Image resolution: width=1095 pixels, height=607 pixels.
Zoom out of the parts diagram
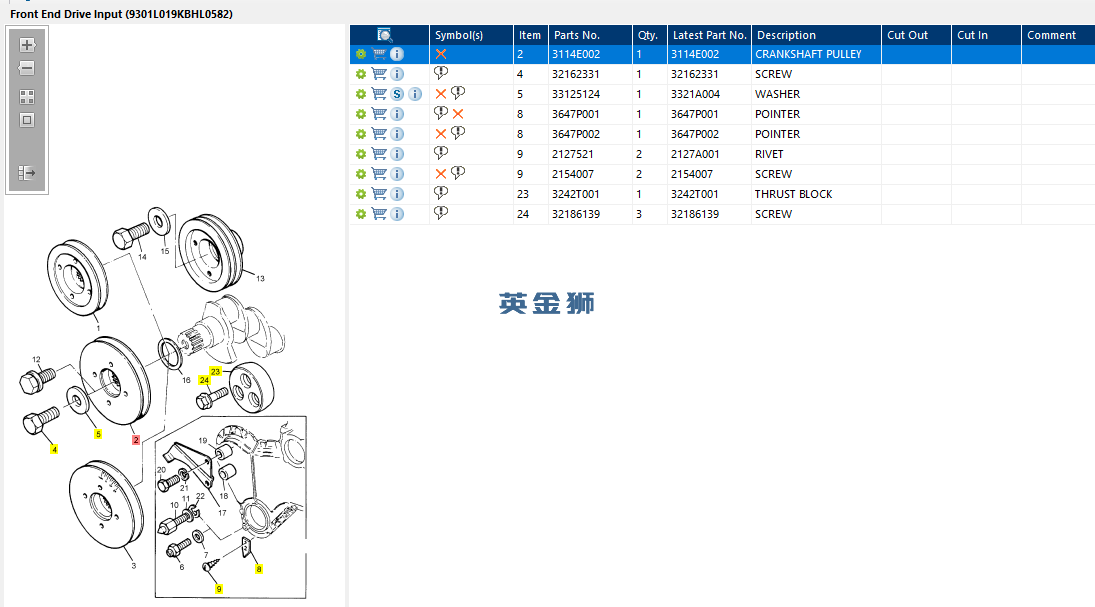click(x=27, y=68)
